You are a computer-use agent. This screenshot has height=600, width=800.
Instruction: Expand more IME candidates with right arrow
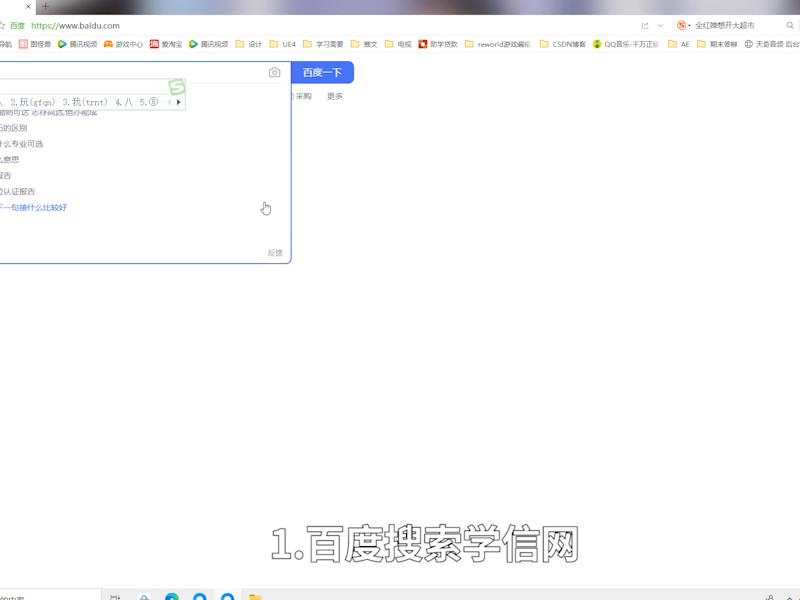[x=179, y=102]
